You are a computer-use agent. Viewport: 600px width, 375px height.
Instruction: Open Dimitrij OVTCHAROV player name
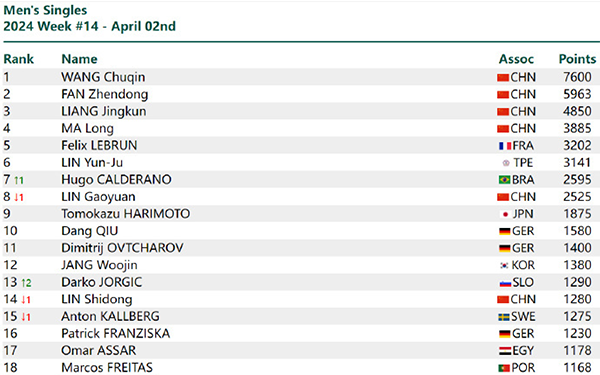(122, 248)
